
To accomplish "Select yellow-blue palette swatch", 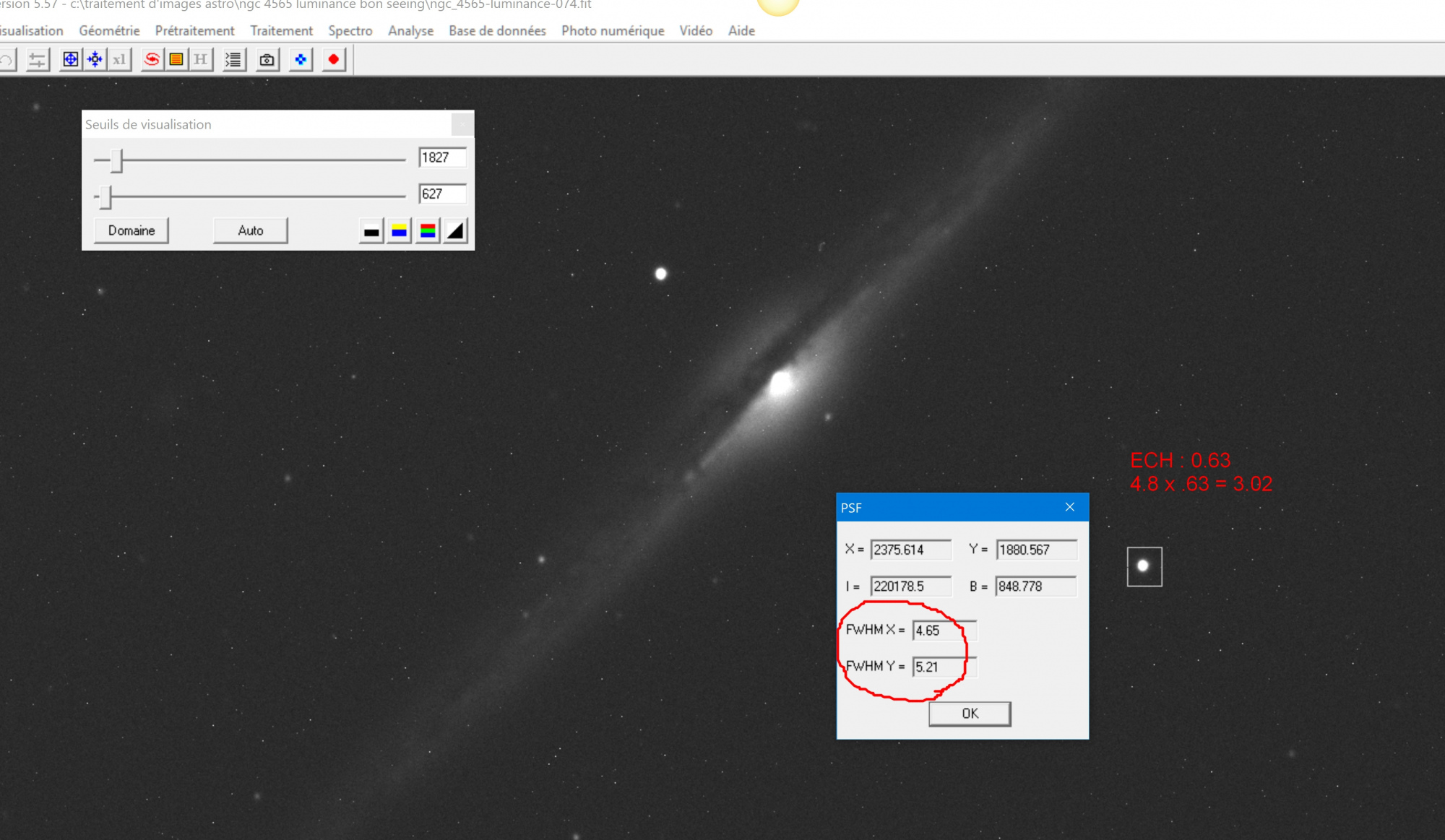I will (399, 231).
